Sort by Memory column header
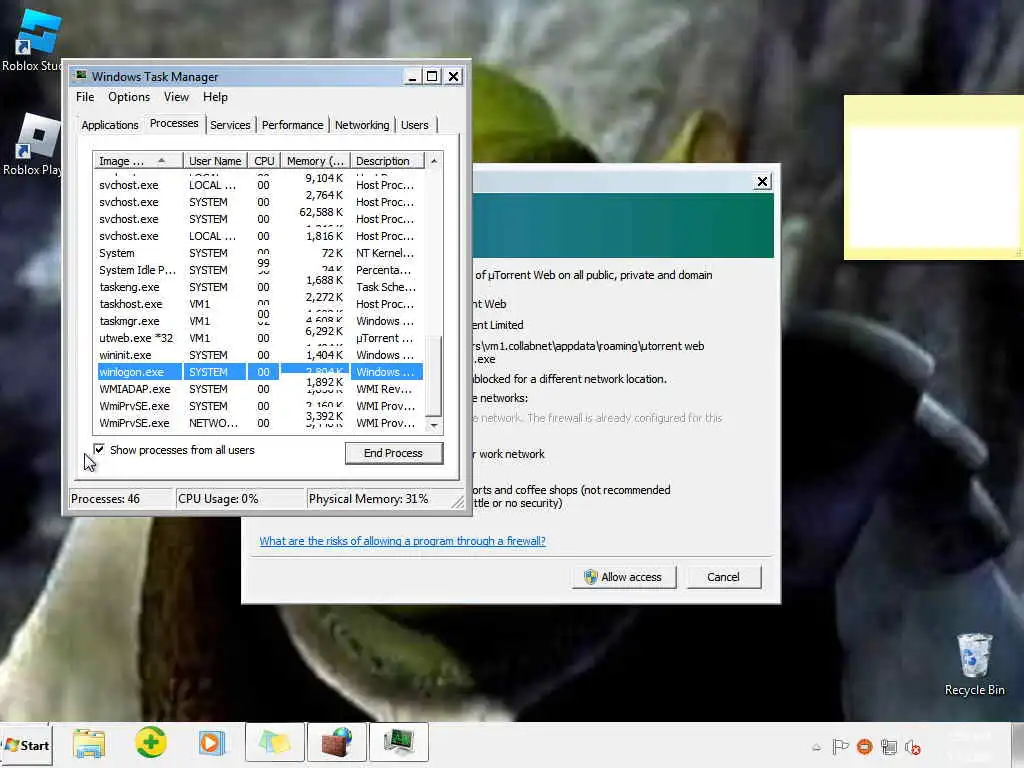The height and width of the screenshot is (768, 1024). coord(315,161)
